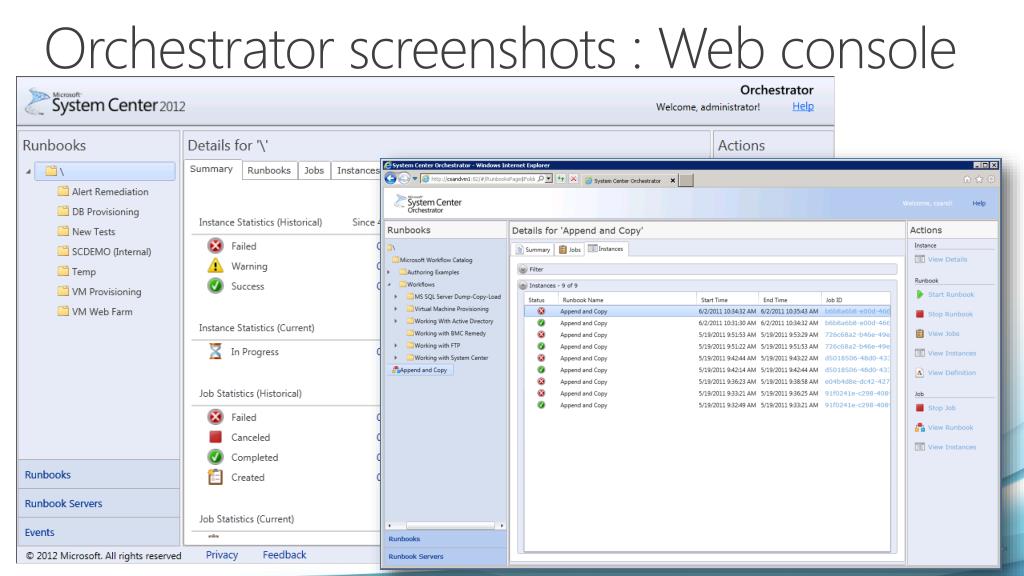
Task: Click View Instances under the Job actions
Action: click(945, 447)
